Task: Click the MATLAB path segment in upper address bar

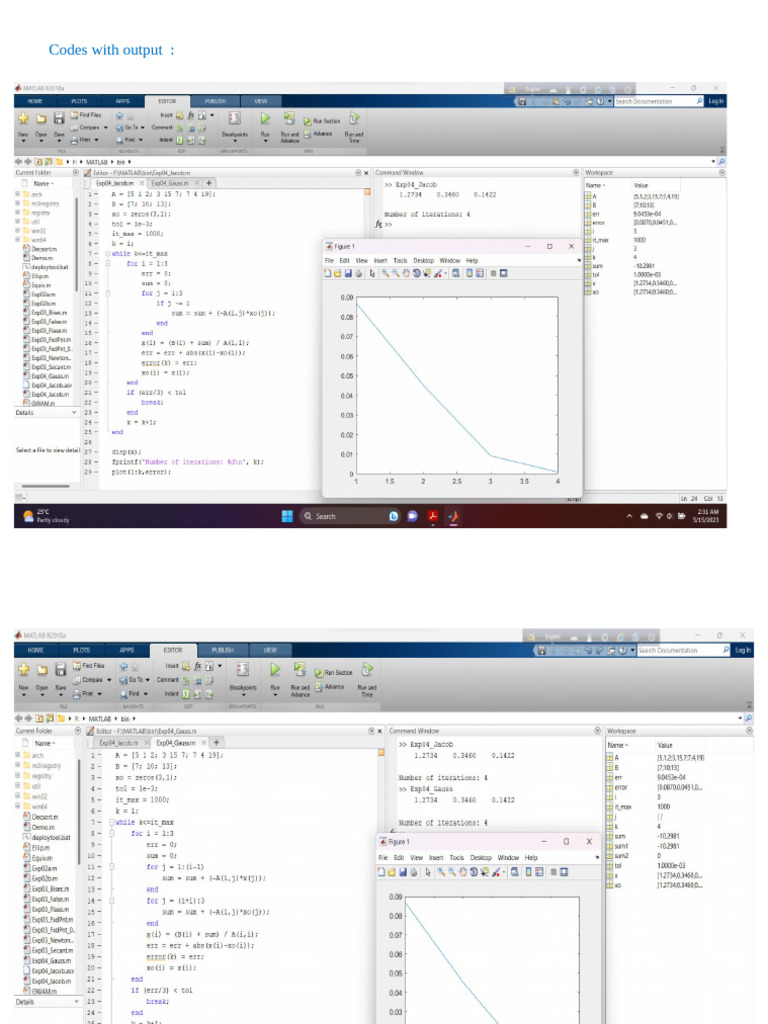Action: [96, 162]
